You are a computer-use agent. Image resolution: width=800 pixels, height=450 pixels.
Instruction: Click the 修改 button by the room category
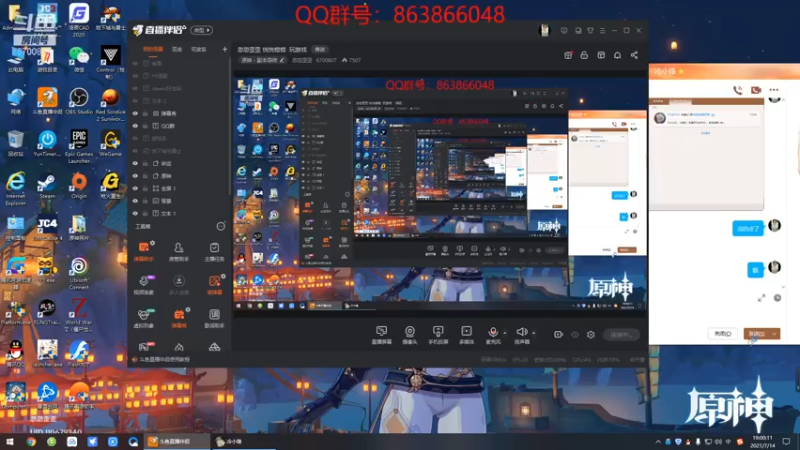320,49
